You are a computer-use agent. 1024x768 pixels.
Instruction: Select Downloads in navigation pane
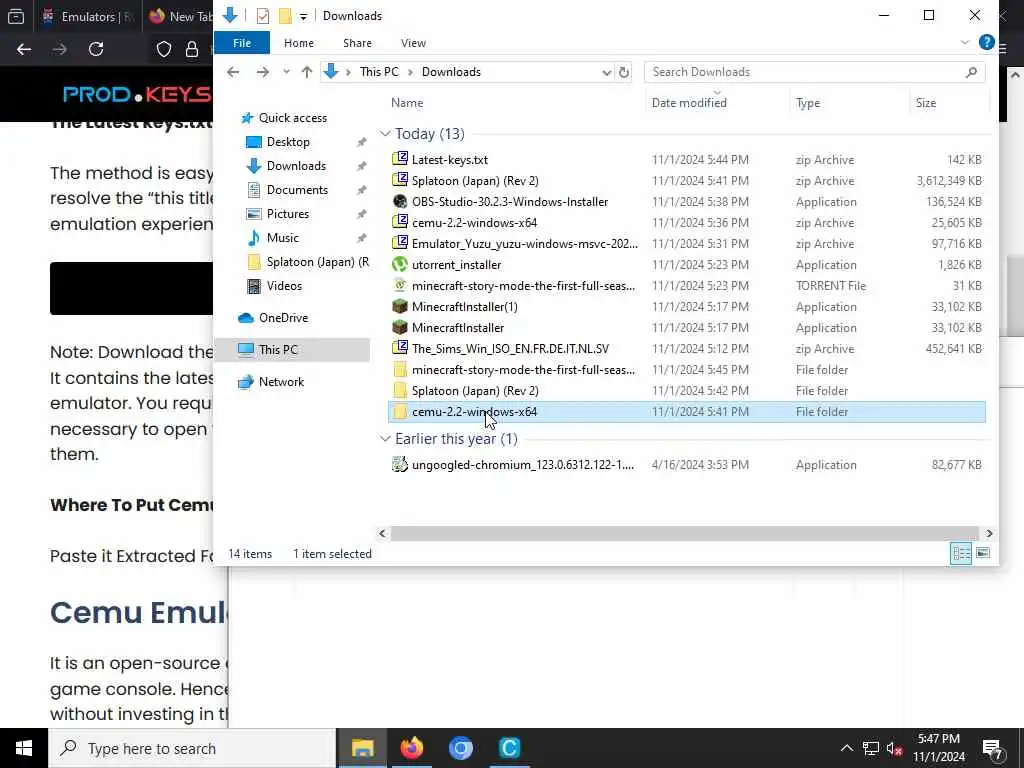(x=296, y=166)
